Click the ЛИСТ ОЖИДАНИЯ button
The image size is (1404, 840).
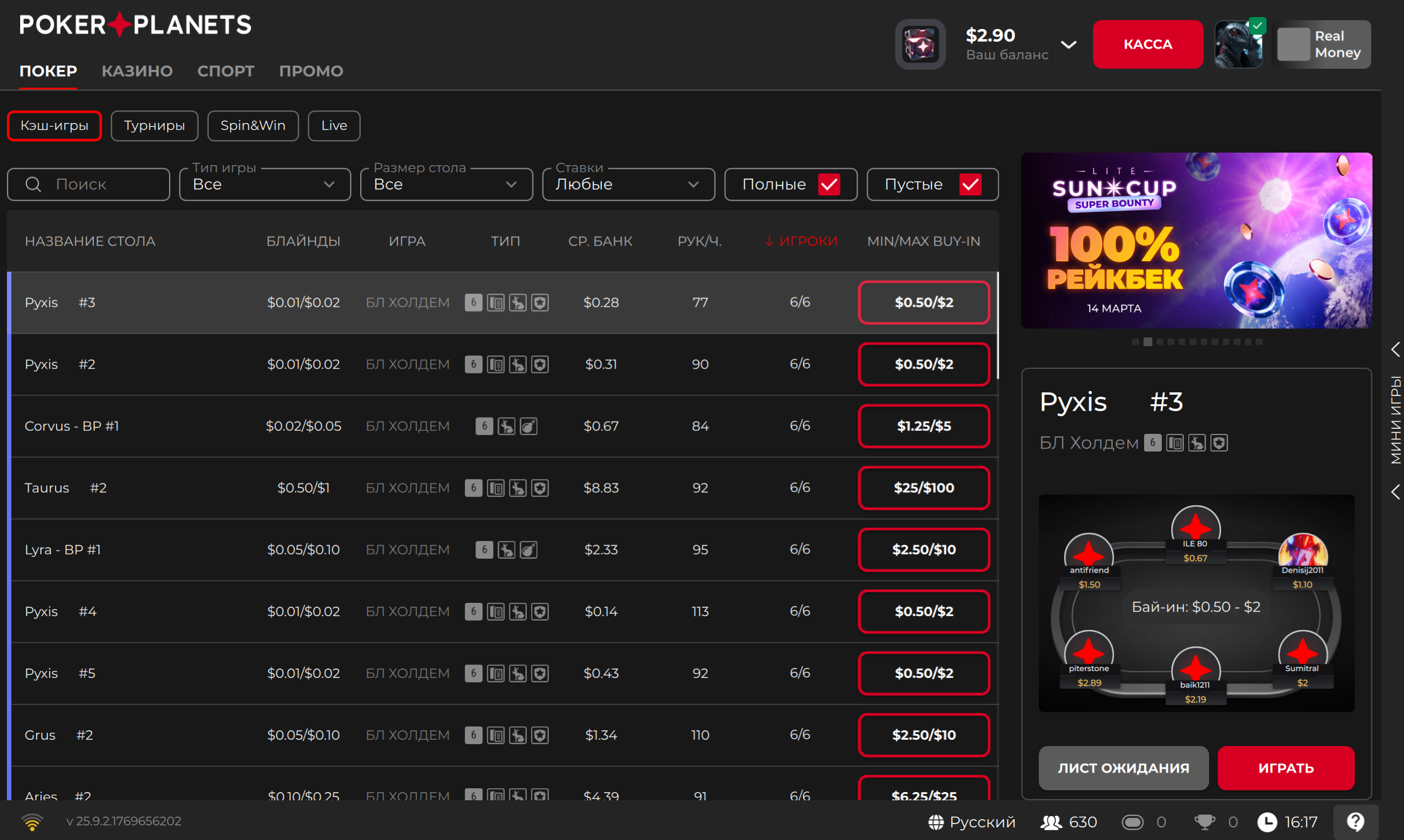tap(1123, 767)
